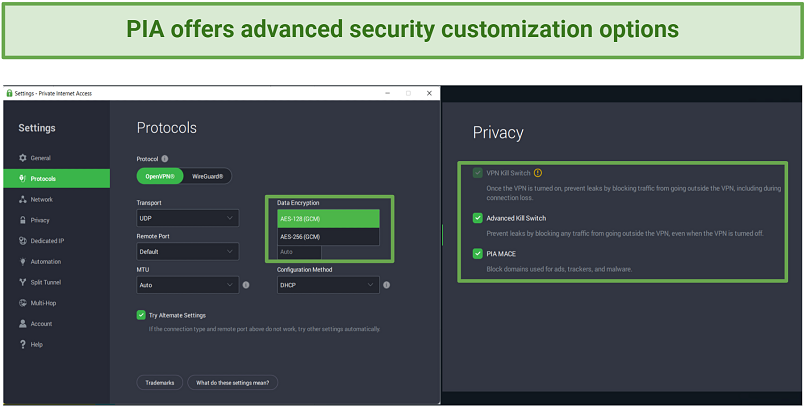Image resolution: width=806 pixels, height=407 pixels.
Task: Click the Configuration Method label
Action: pyautogui.click(x=305, y=269)
